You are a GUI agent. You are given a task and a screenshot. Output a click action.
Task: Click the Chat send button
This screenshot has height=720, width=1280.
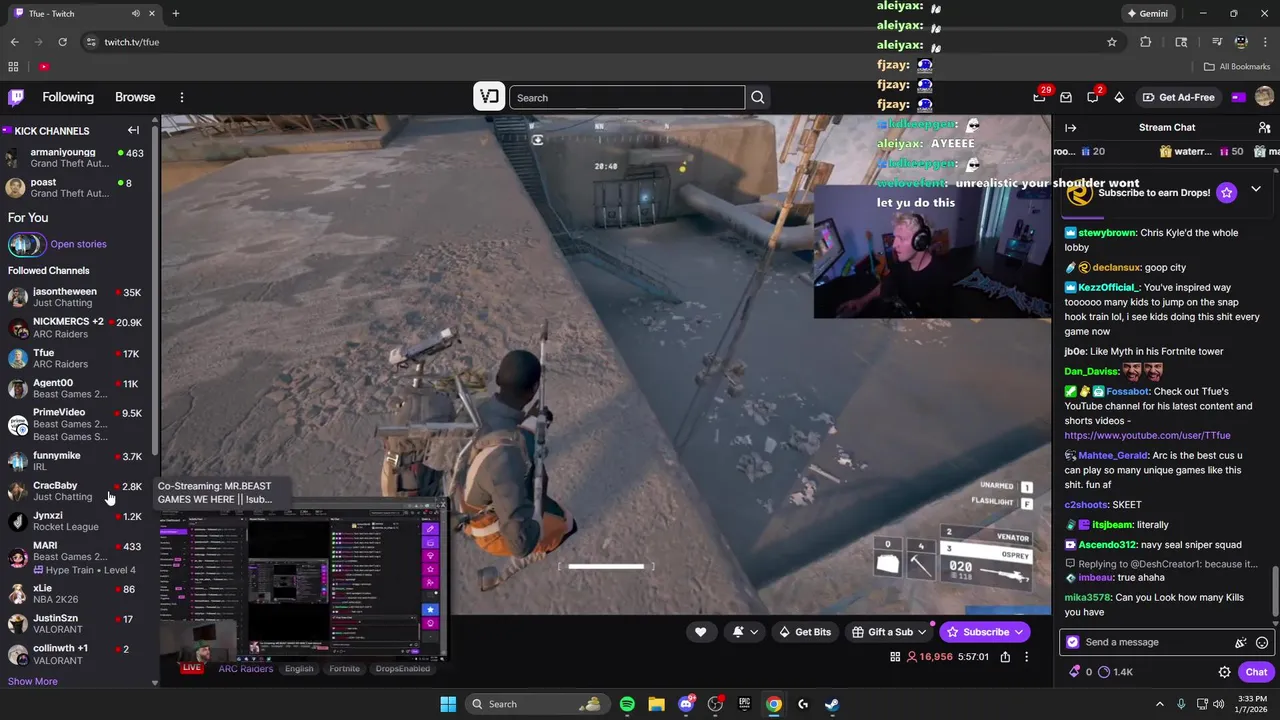pyautogui.click(x=1257, y=672)
